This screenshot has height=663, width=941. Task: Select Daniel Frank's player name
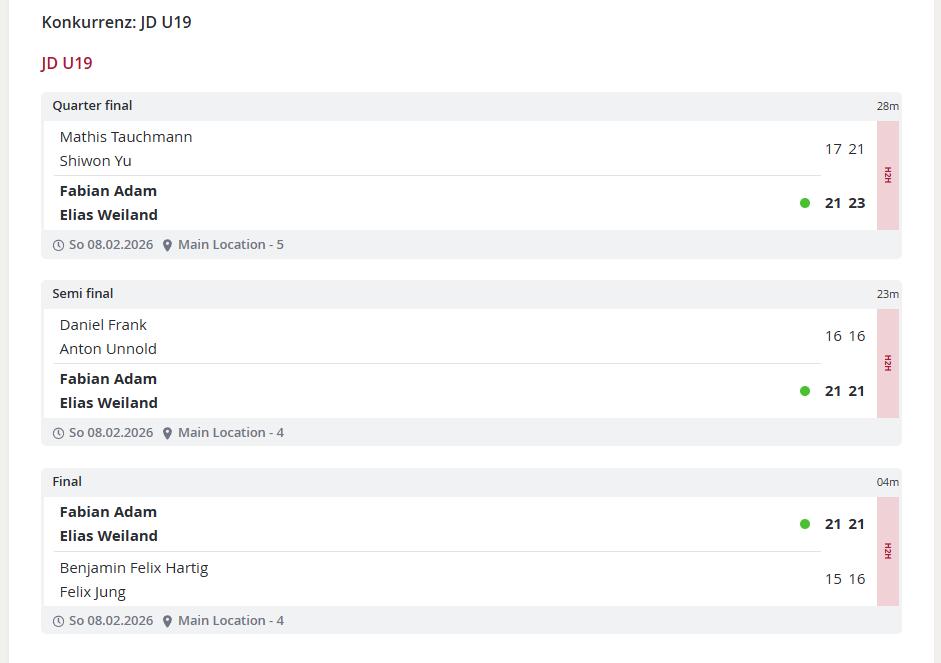103,325
